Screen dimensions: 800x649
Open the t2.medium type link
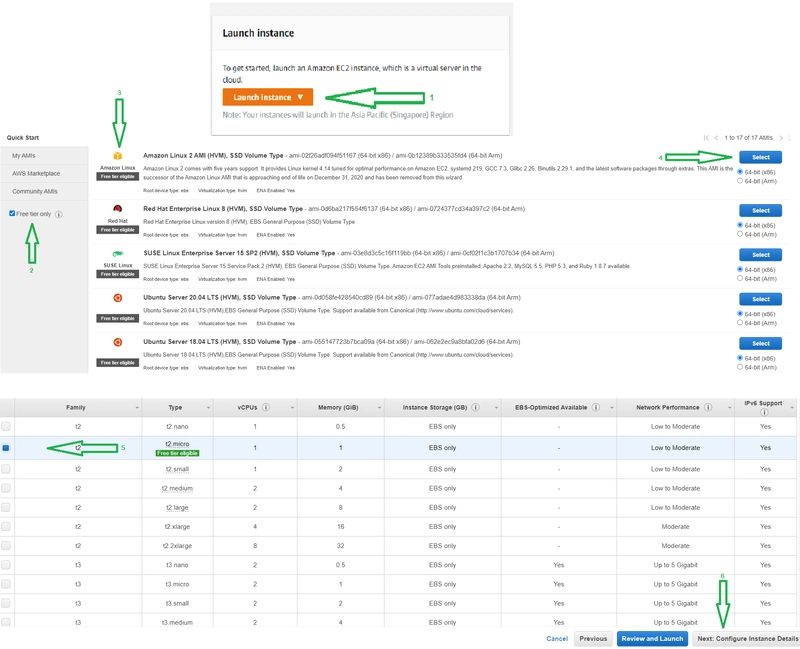coord(177,488)
